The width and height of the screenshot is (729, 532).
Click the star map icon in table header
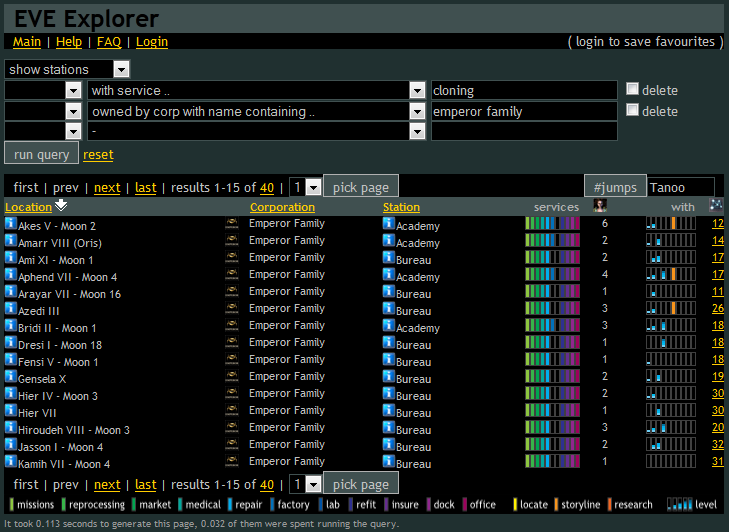point(716,205)
